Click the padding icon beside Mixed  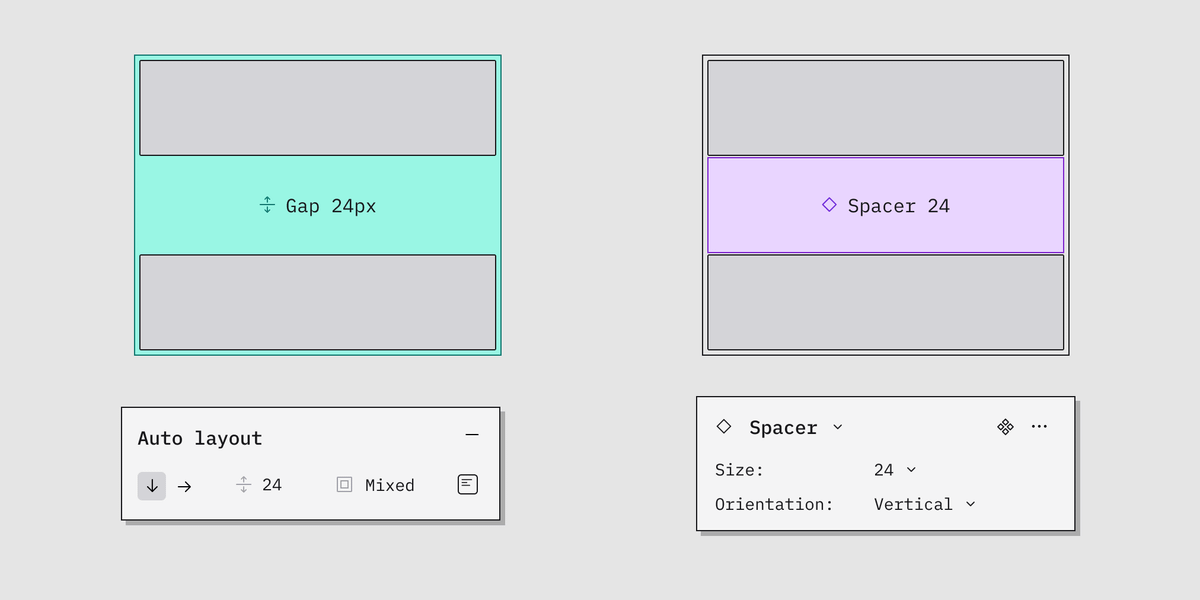344,485
